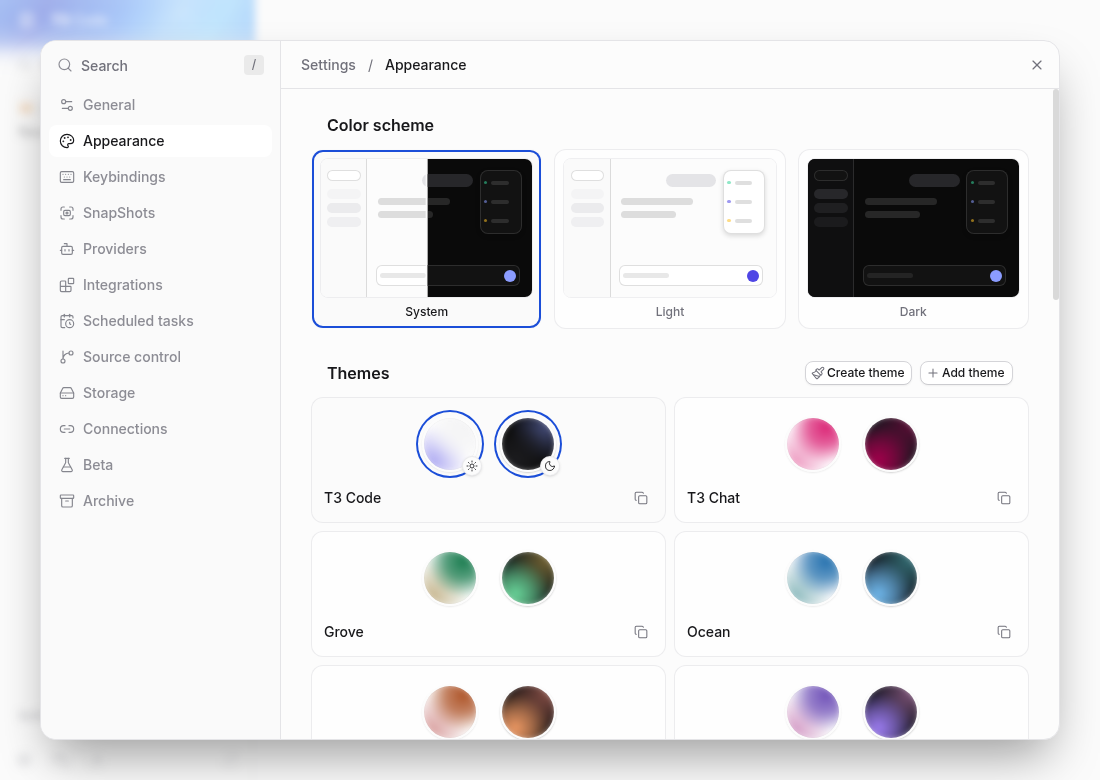Click the Beta flask icon
Image resolution: width=1100 pixels, height=780 pixels.
tap(67, 465)
